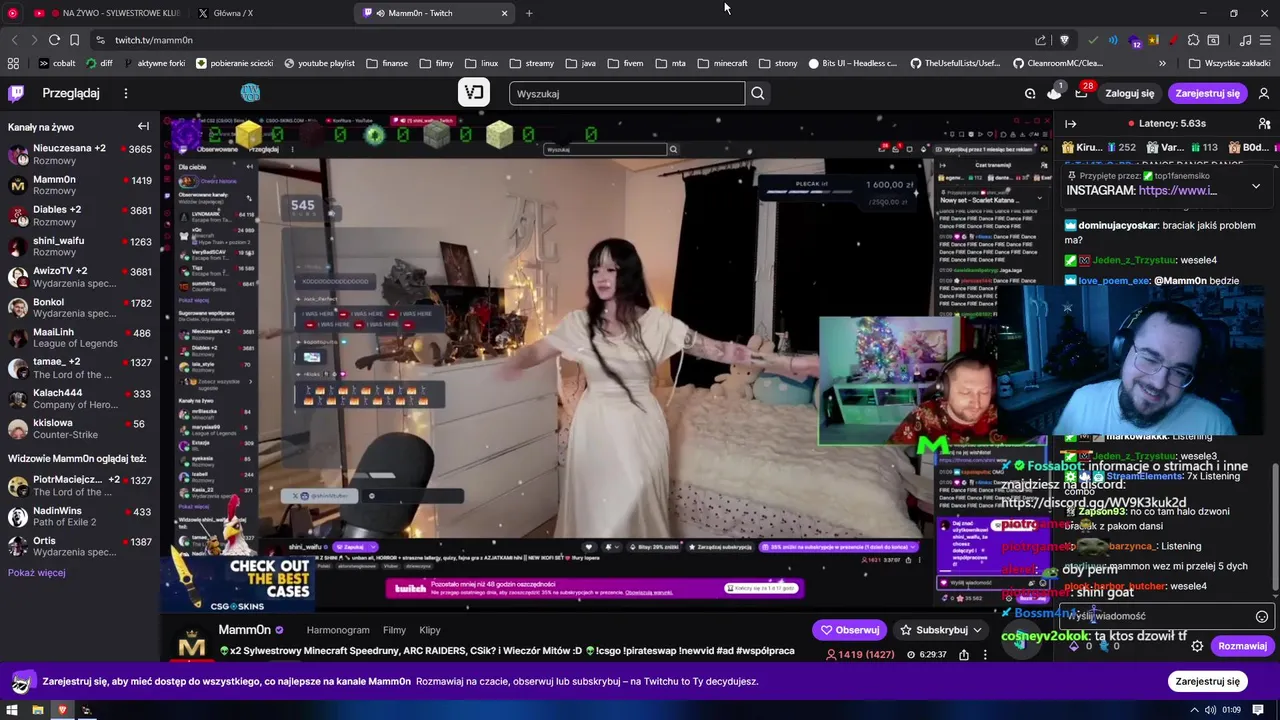The width and height of the screenshot is (1280, 720).
Task: Open the Windows action center icon
Action: [1260, 710]
